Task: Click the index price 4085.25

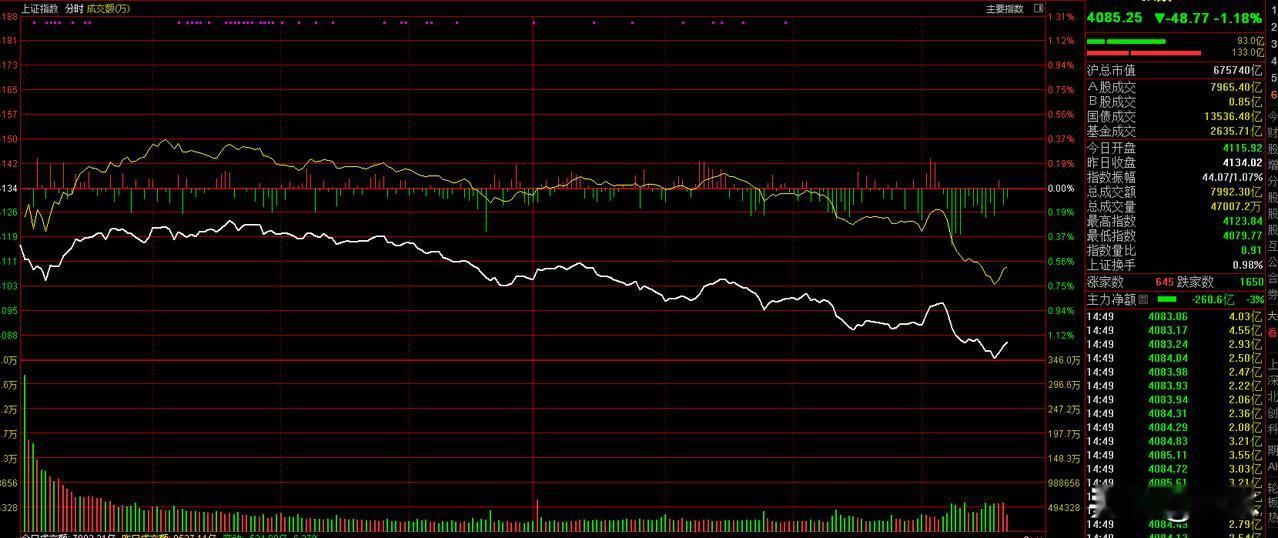Action: pyautogui.click(x=1116, y=17)
